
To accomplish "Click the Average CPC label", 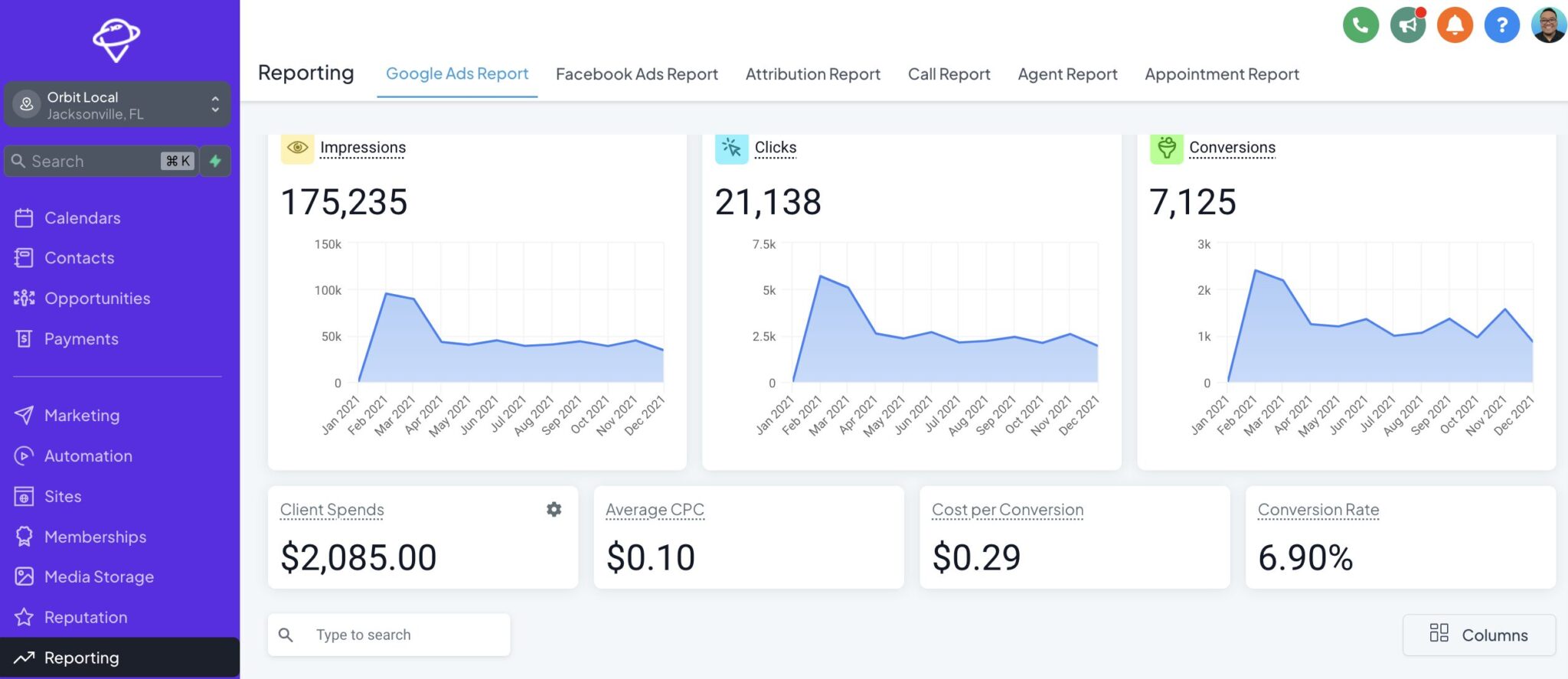I will (x=655, y=510).
